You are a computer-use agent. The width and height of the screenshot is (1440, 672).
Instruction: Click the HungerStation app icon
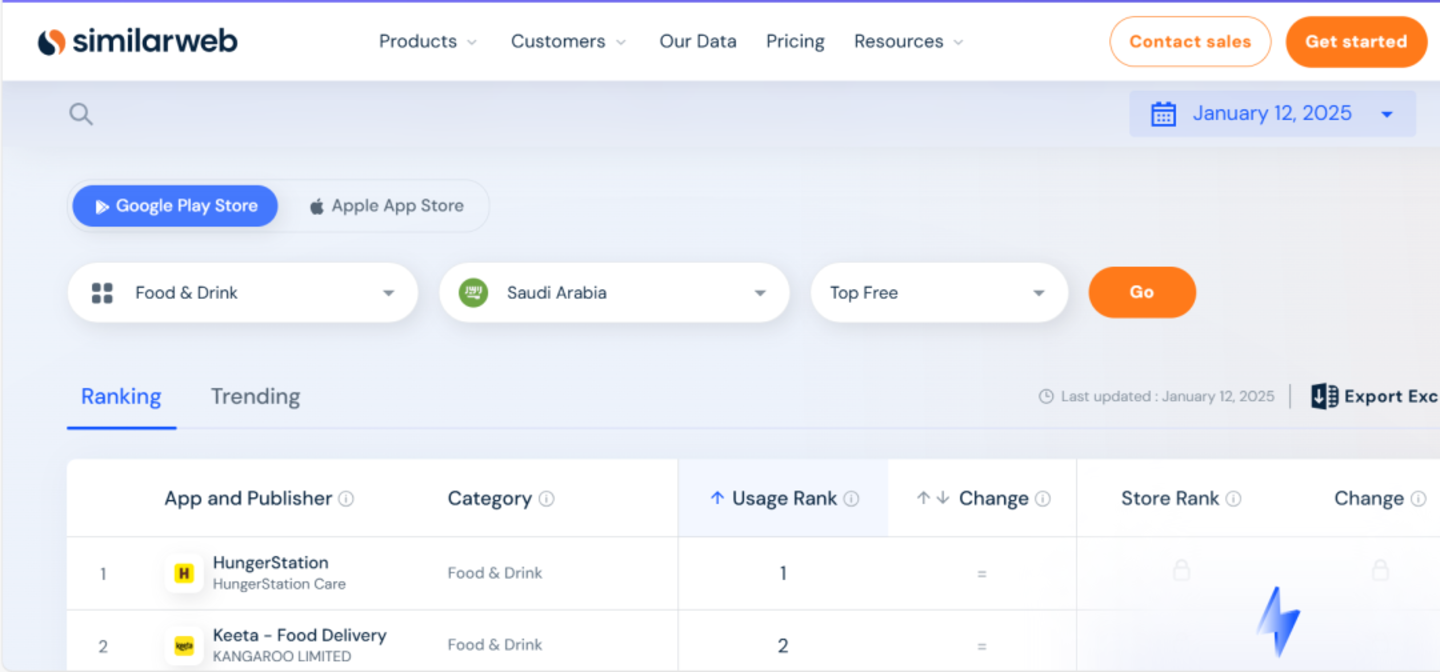point(184,574)
